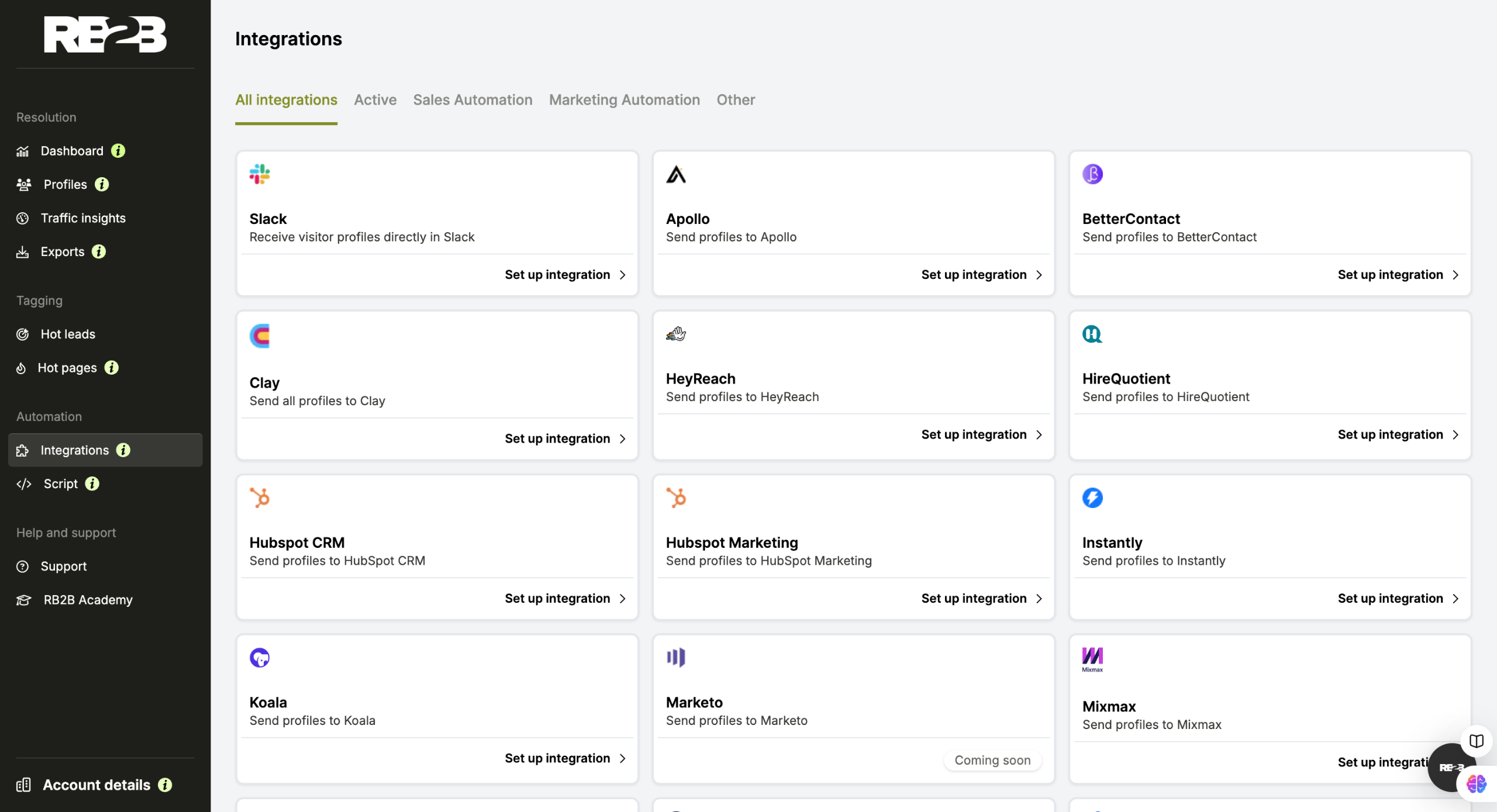Switch to the Marketing Automation tab
1497x812 pixels.
tap(624, 100)
